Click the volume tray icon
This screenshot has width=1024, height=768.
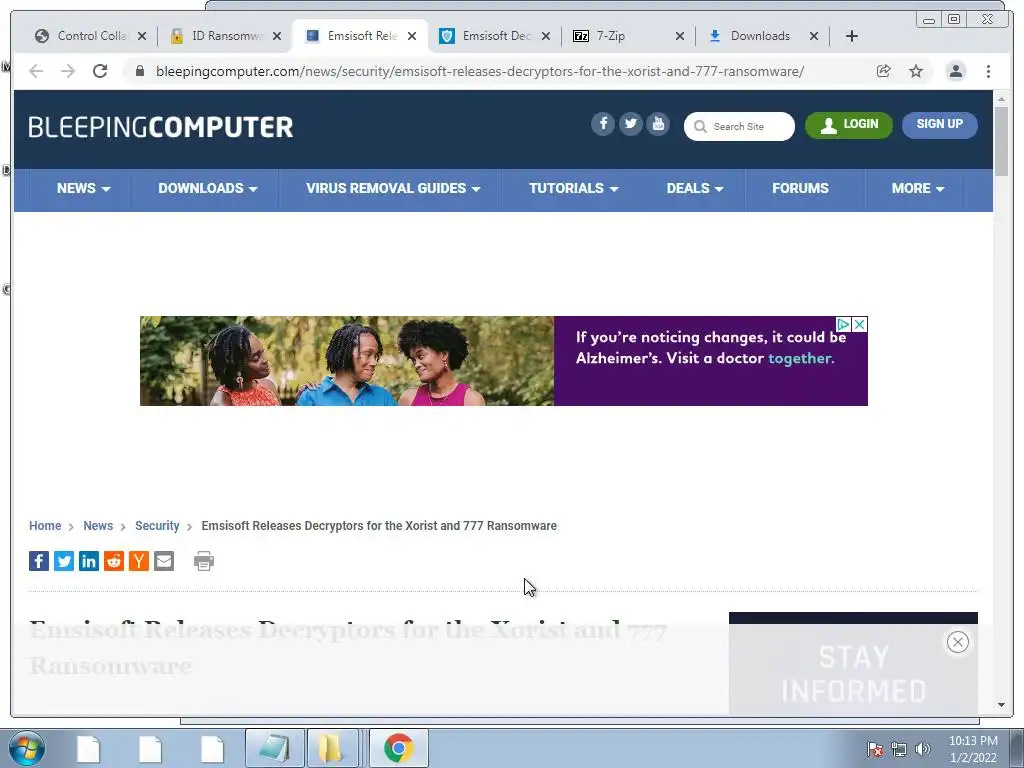click(923, 749)
